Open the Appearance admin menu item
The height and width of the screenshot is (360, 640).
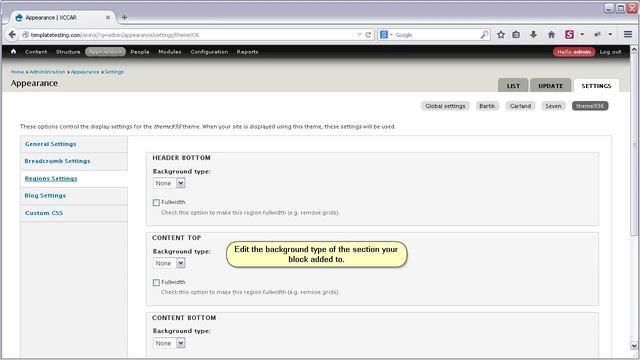pos(105,52)
